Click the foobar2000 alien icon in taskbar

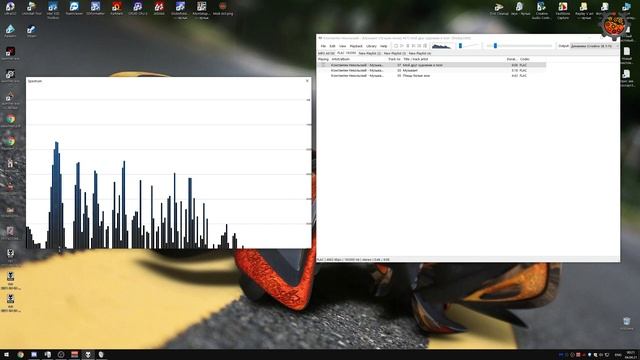(x=87, y=355)
